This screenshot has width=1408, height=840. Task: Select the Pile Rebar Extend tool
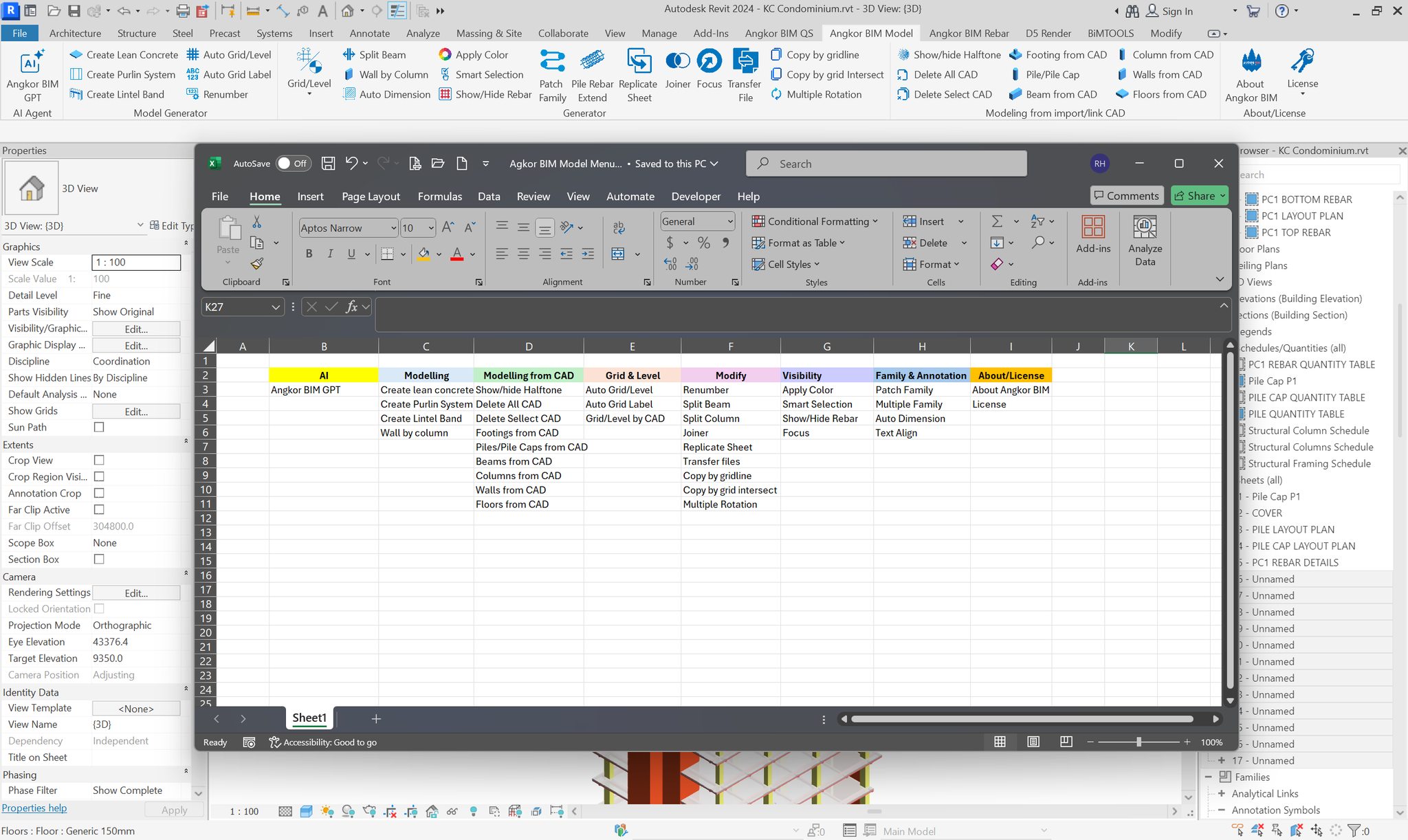pyautogui.click(x=592, y=75)
